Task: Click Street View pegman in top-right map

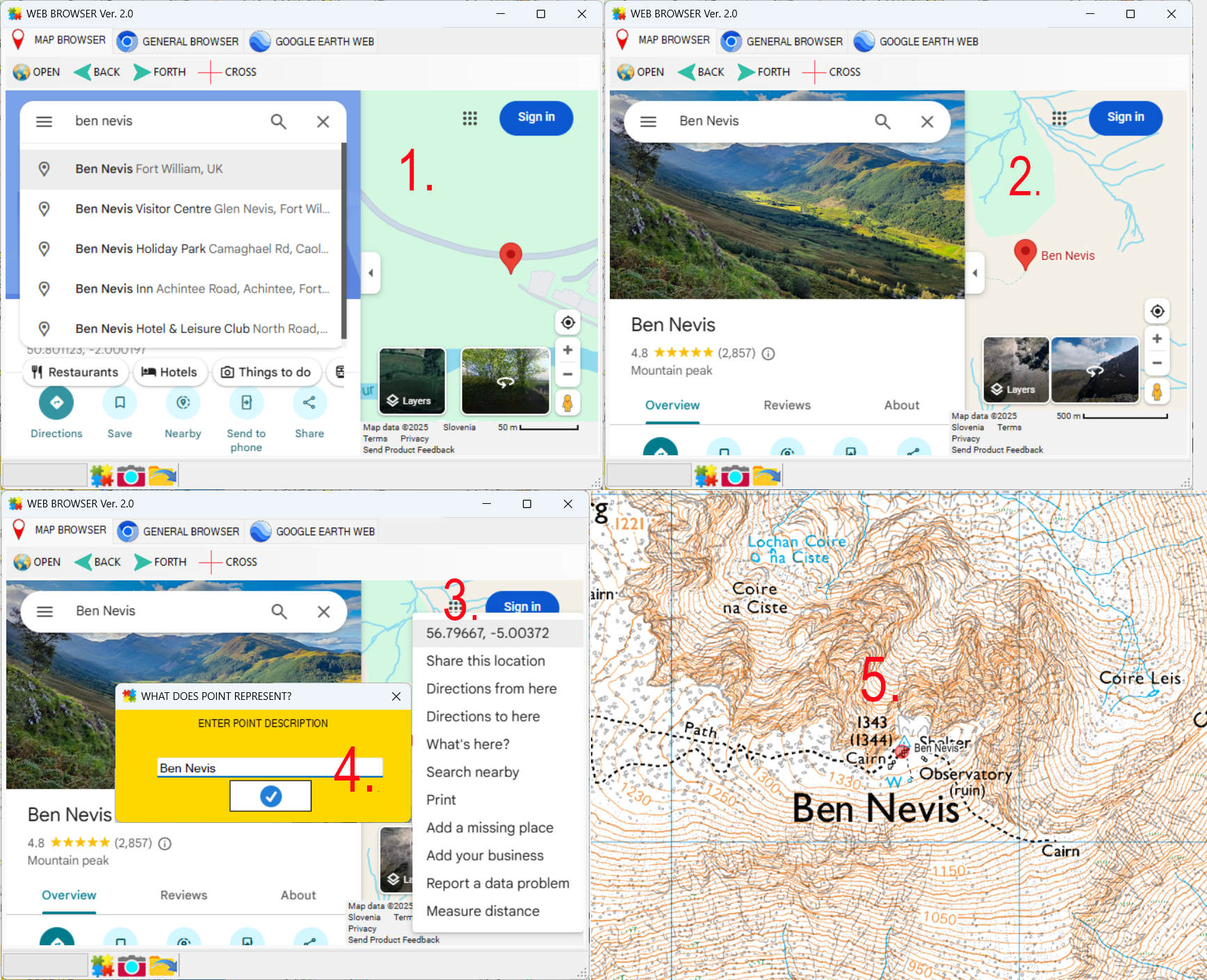Action: [1157, 391]
